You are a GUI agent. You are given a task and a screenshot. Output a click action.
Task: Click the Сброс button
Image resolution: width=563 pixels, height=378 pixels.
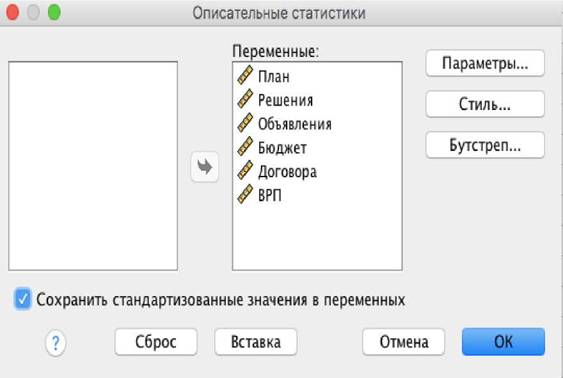[156, 342]
